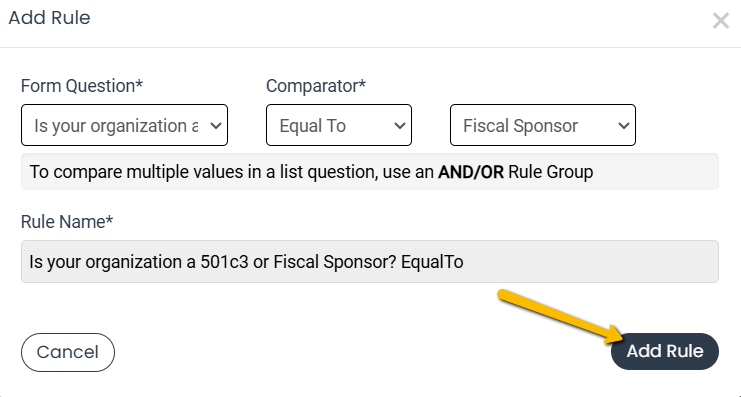Image resolution: width=741 pixels, height=397 pixels.
Task: Click the Comparator* field label
Action: [x=316, y=86]
